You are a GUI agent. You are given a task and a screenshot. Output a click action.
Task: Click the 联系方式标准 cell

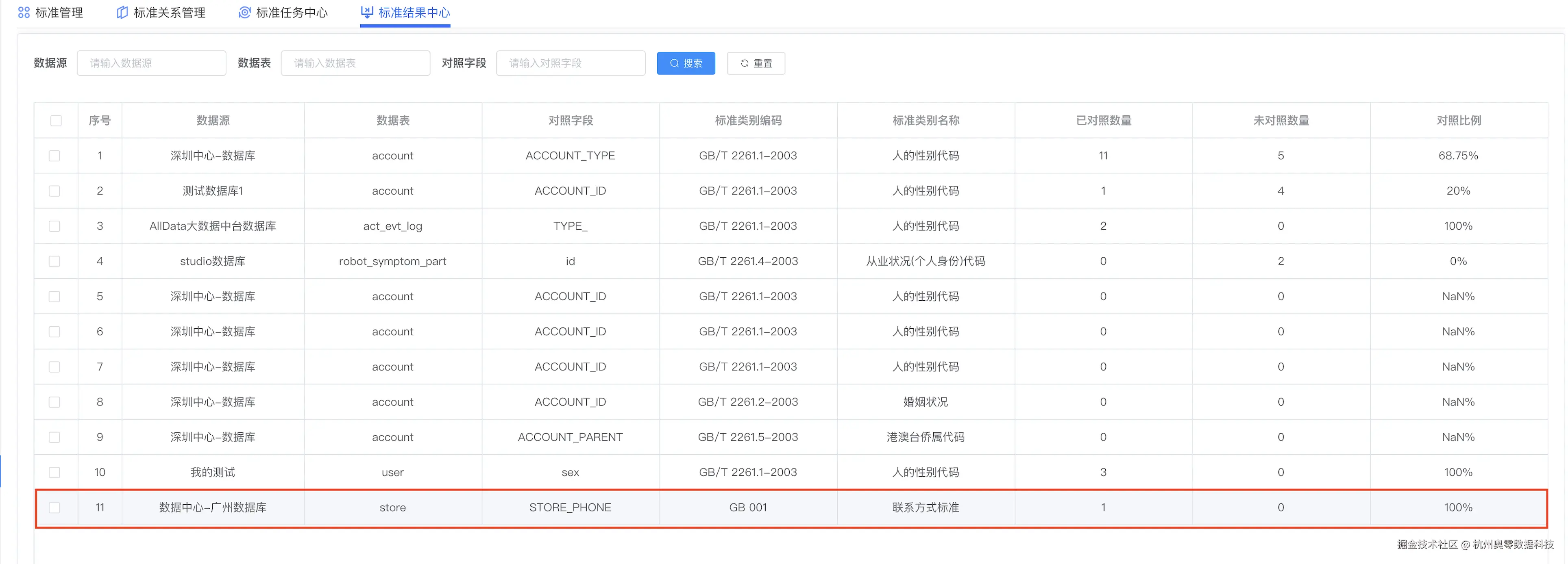pyautogui.click(x=926, y=508)
